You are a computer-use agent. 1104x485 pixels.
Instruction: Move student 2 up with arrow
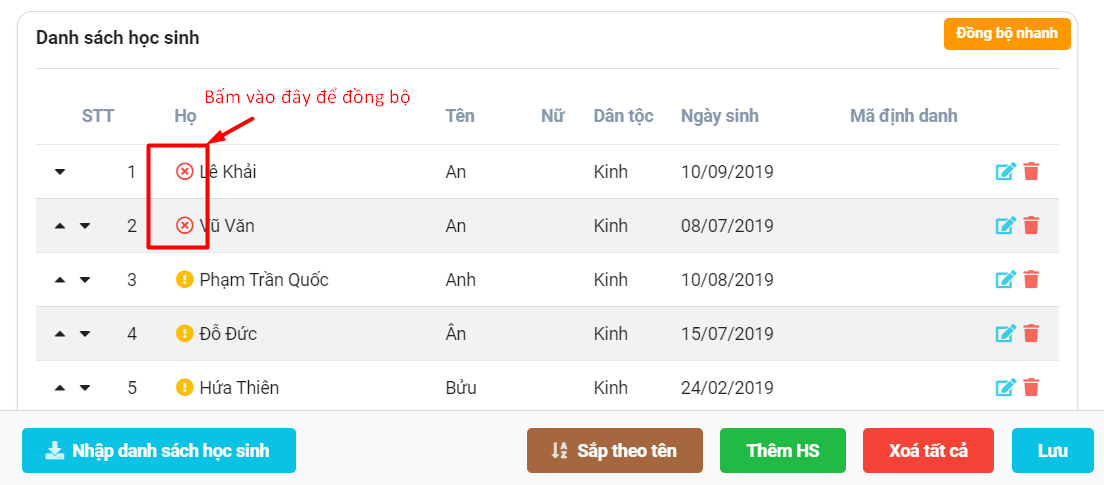(60, 226)
